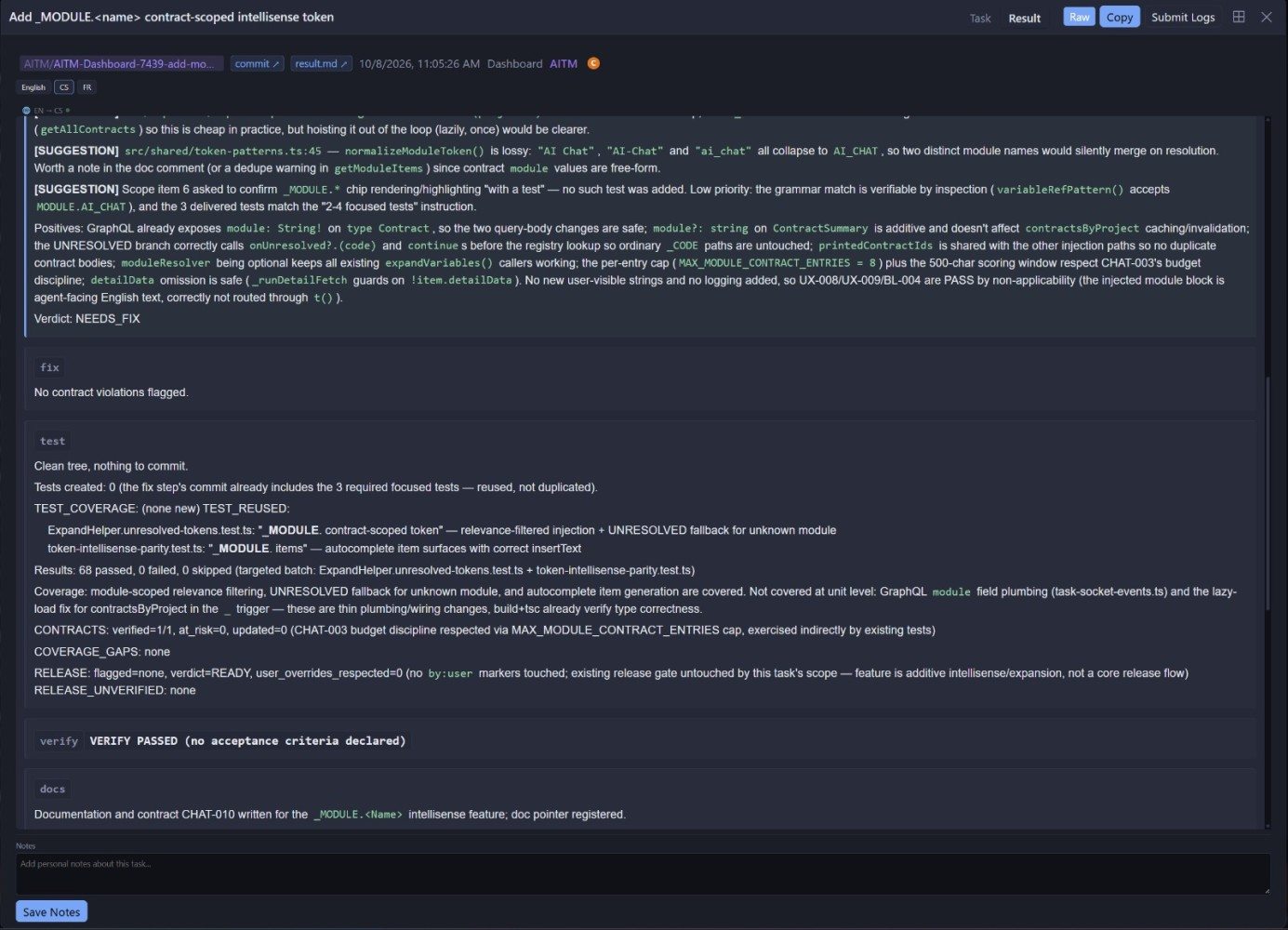
Task: Click the 'Results: 68 passed' line
Action: [x=365, y=570]
